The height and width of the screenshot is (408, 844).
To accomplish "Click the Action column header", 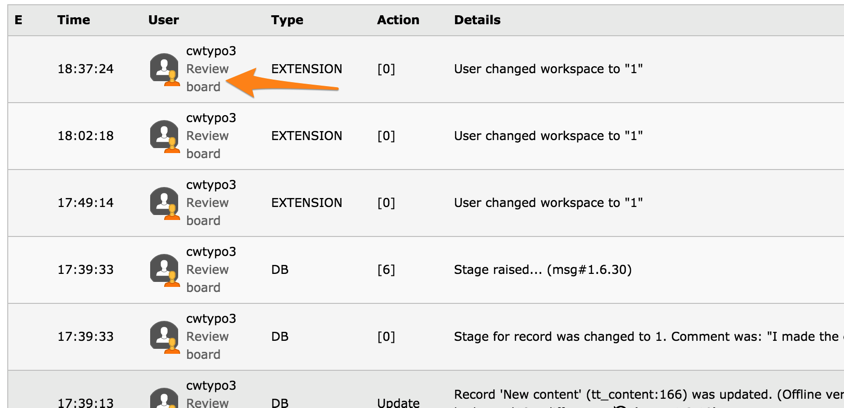I will (398, 20).
